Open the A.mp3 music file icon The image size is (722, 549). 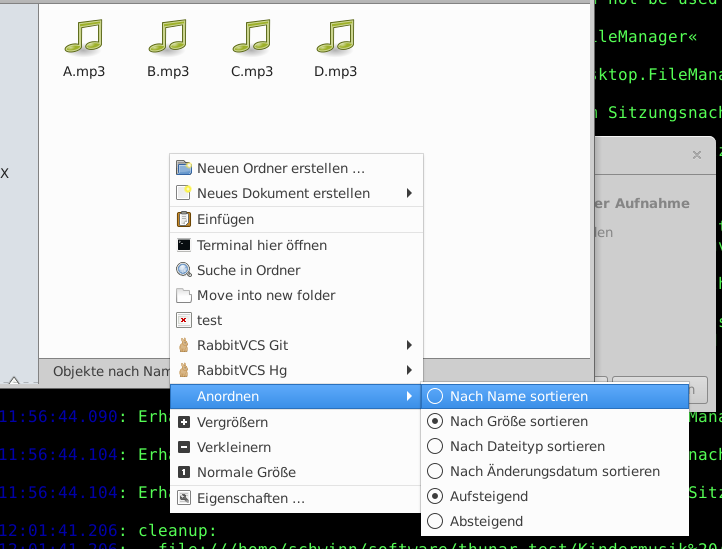tap(84, 36)
